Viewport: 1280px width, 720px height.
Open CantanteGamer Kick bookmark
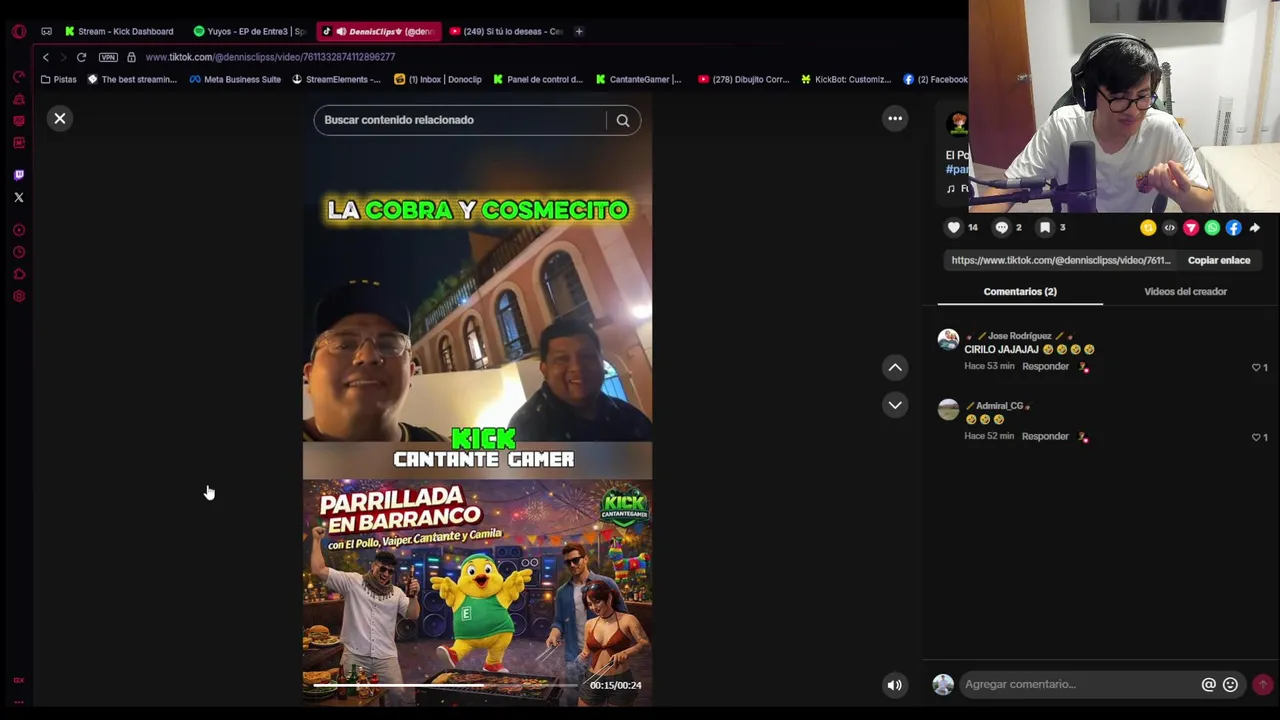638,79
